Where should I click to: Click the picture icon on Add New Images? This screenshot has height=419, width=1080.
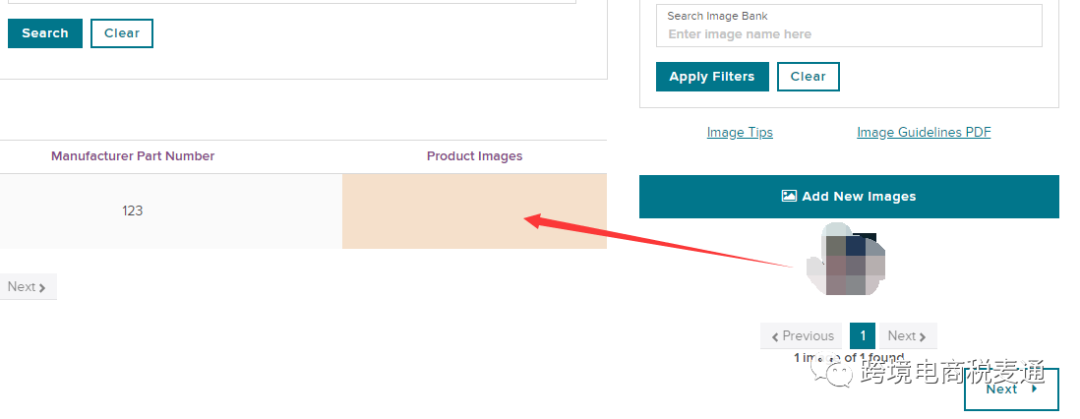pyautogui.click(x=789, y=196)
